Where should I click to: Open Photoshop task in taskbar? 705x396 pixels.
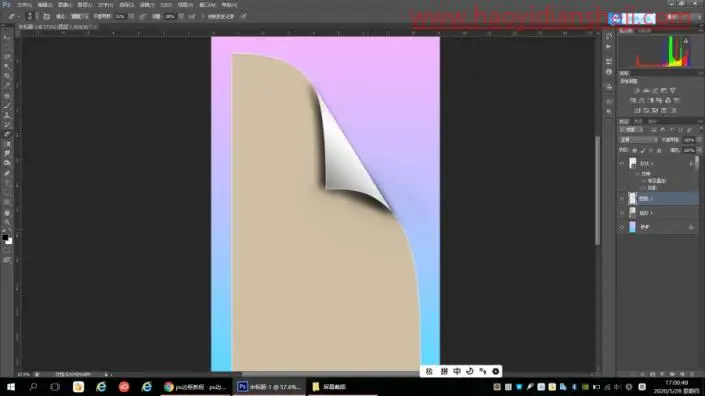click(269, 387)
